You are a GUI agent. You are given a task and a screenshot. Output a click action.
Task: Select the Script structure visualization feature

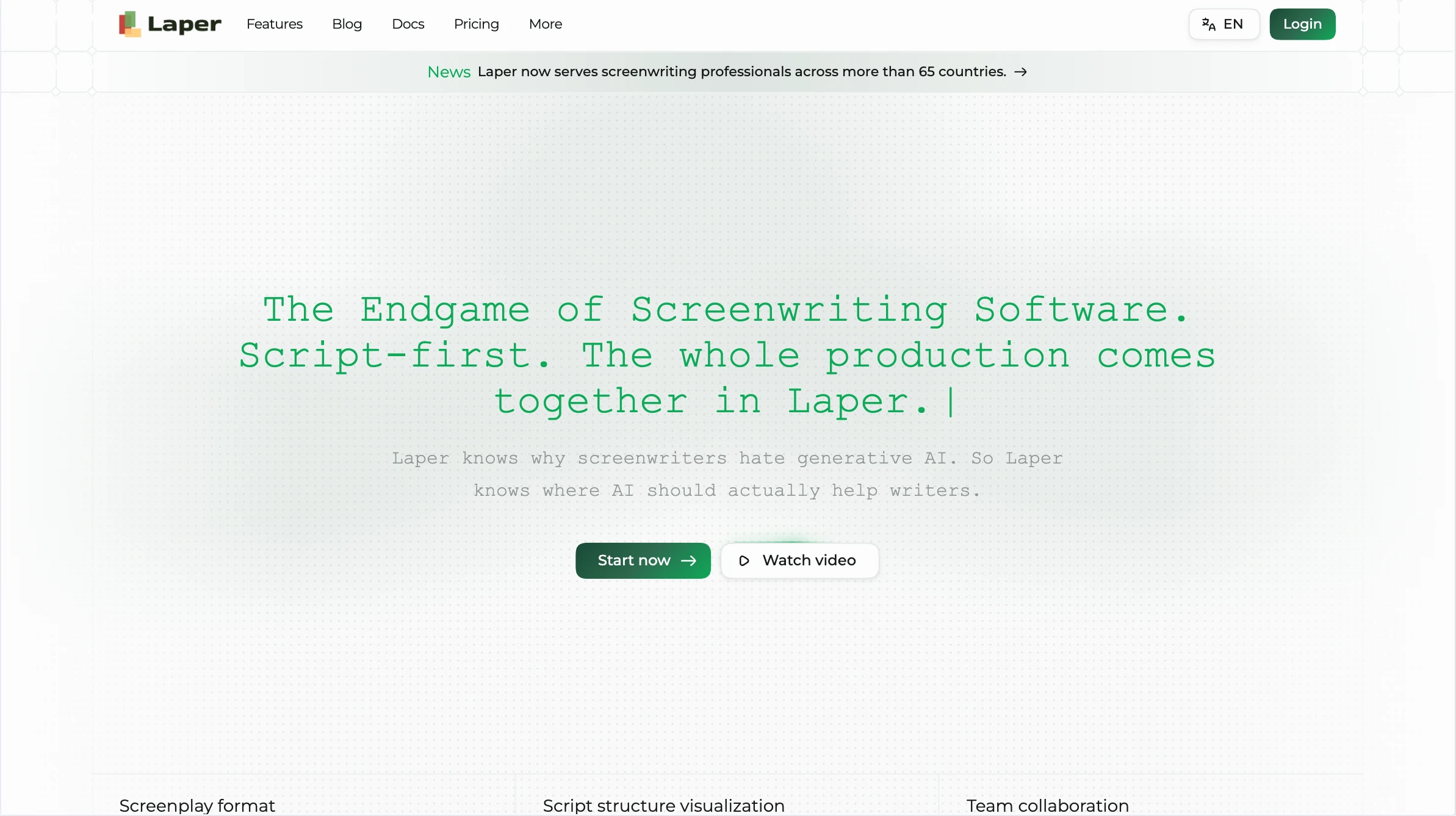[663, 805]
